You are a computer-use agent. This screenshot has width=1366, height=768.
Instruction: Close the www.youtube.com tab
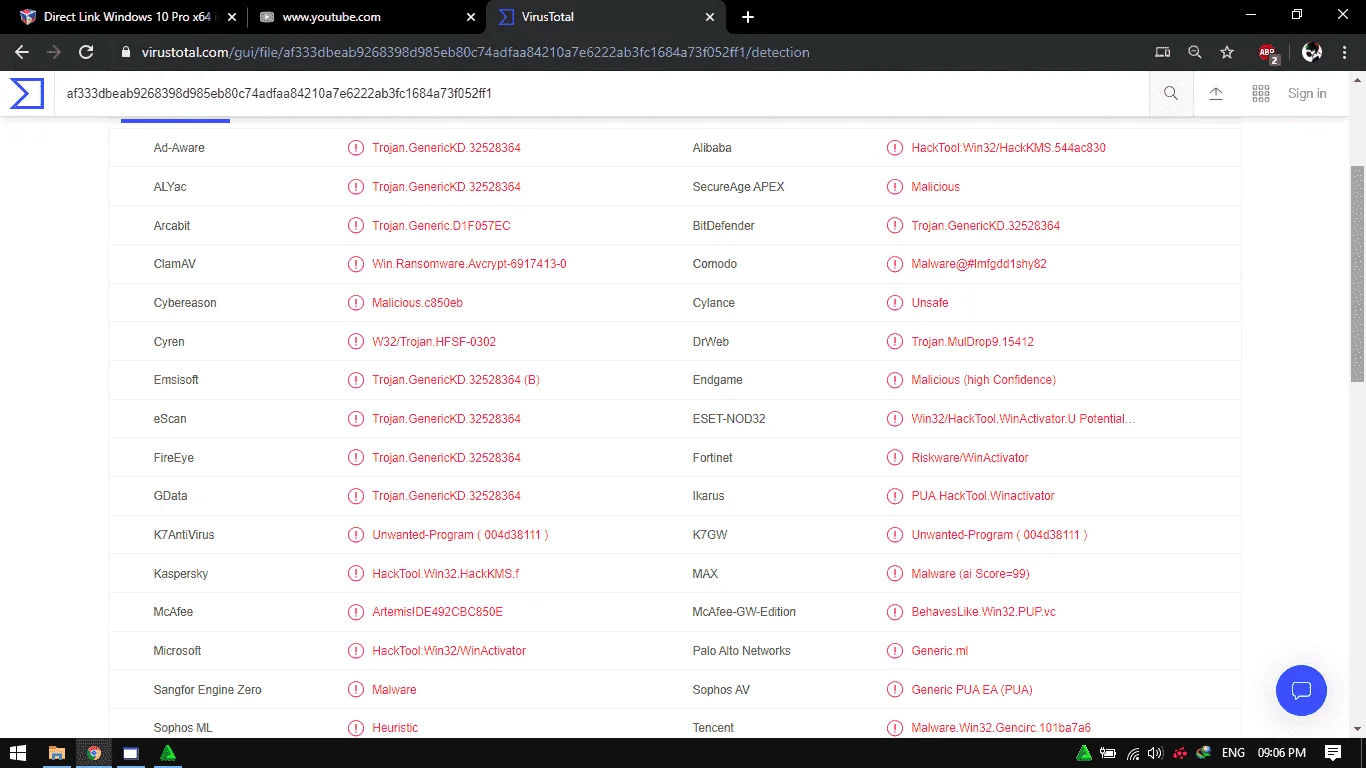click(470, 17)
